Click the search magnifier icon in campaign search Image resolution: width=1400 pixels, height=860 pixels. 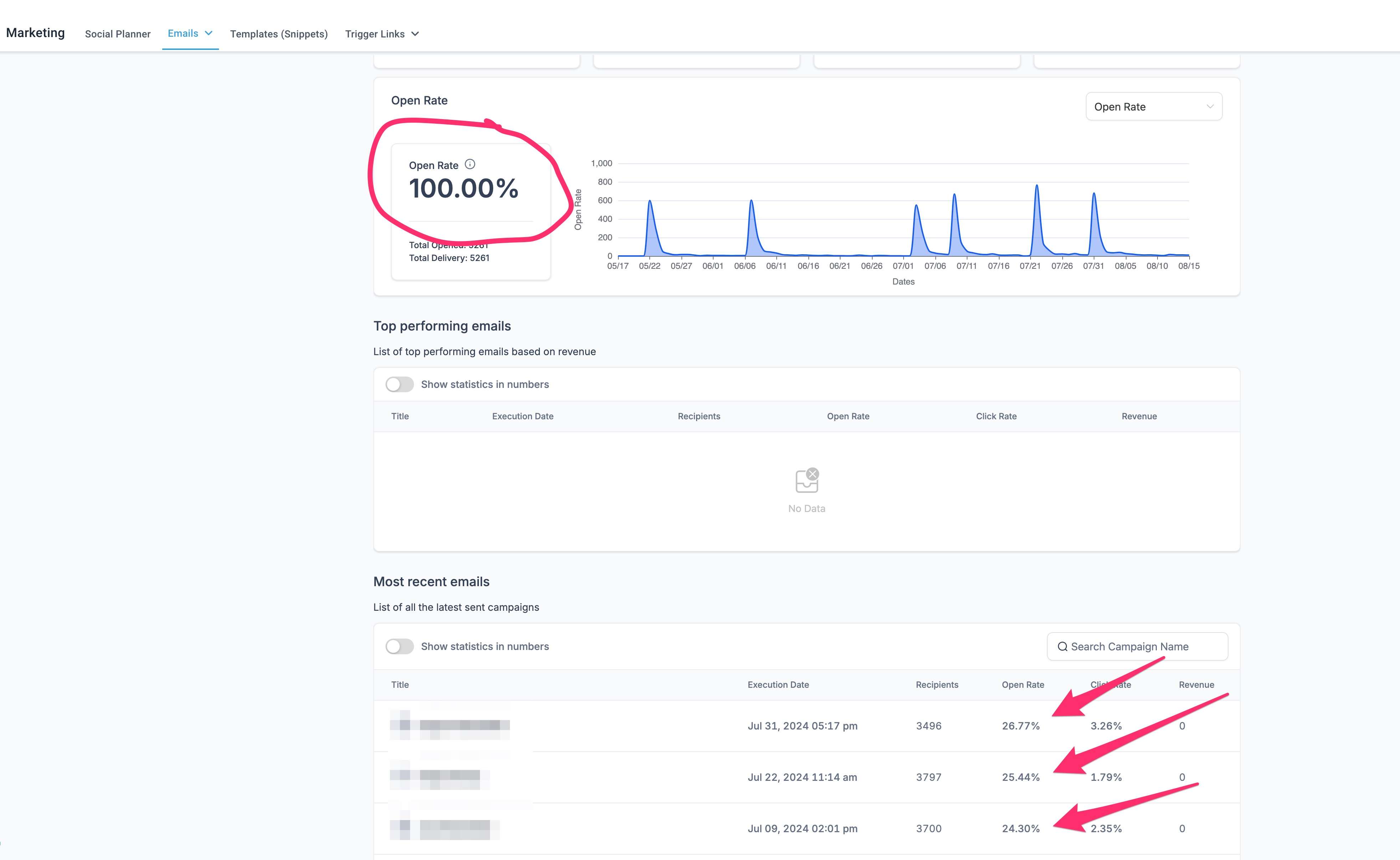(1062, 647)
